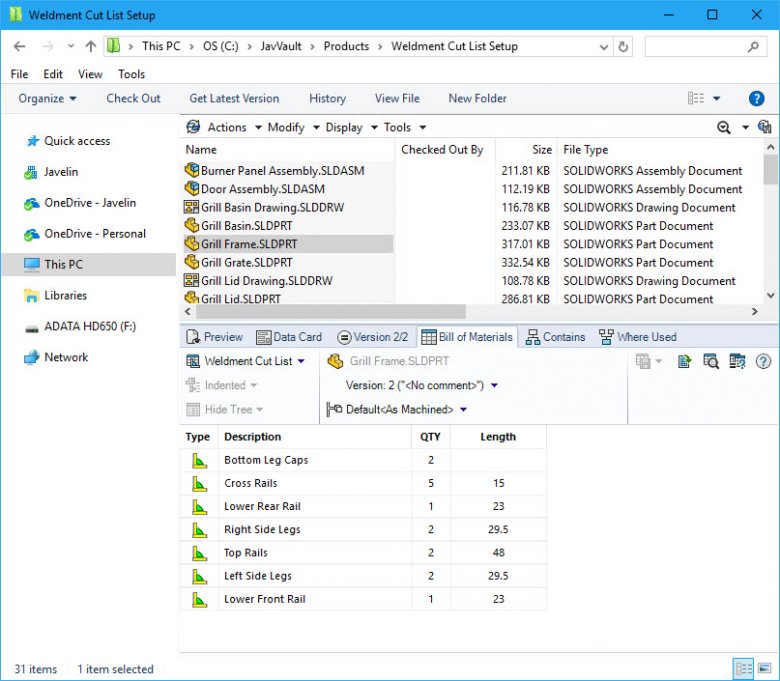Switch to the Preview tab
The width and height of the screenshot is (780, 681).
[x=214, y=337]
